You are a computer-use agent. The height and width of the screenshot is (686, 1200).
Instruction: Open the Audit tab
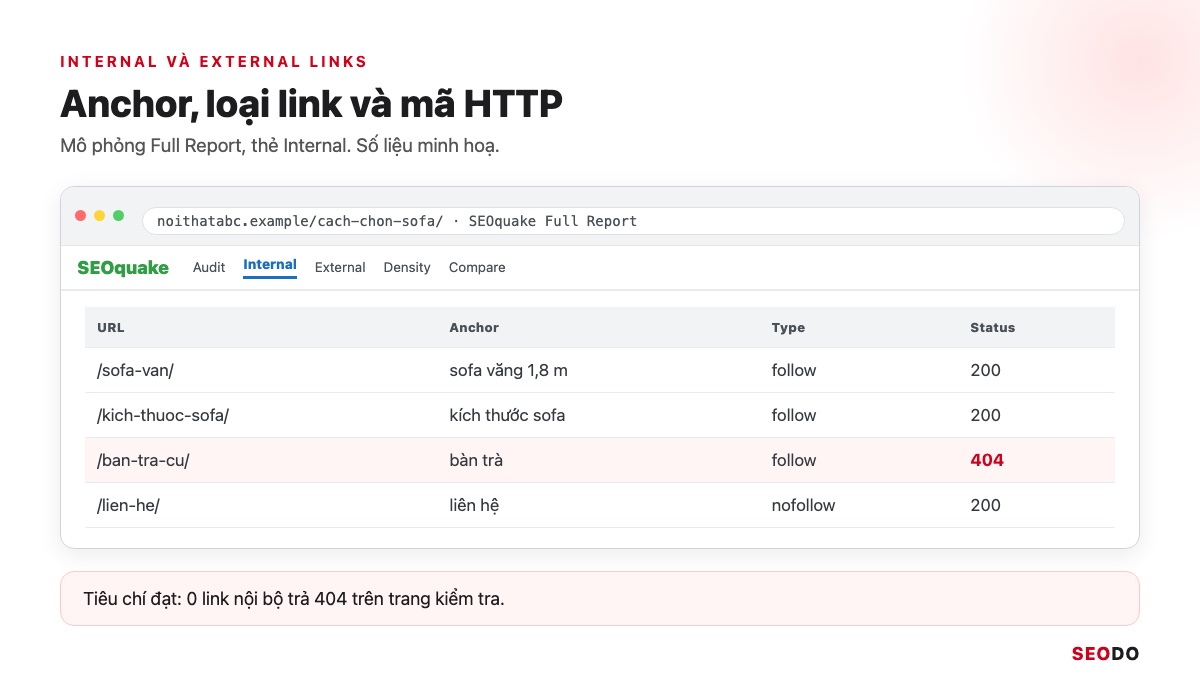point(209,267)
